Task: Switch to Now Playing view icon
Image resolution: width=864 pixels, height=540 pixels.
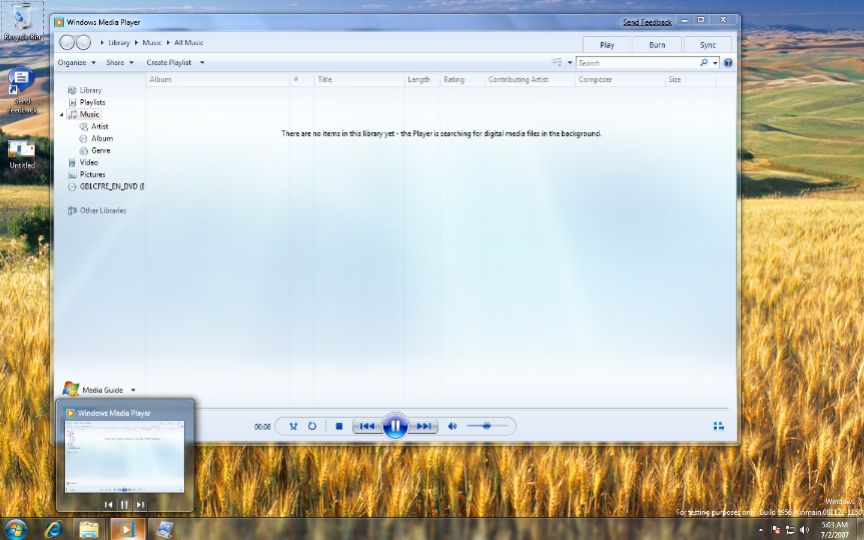Action: point(719,426)
